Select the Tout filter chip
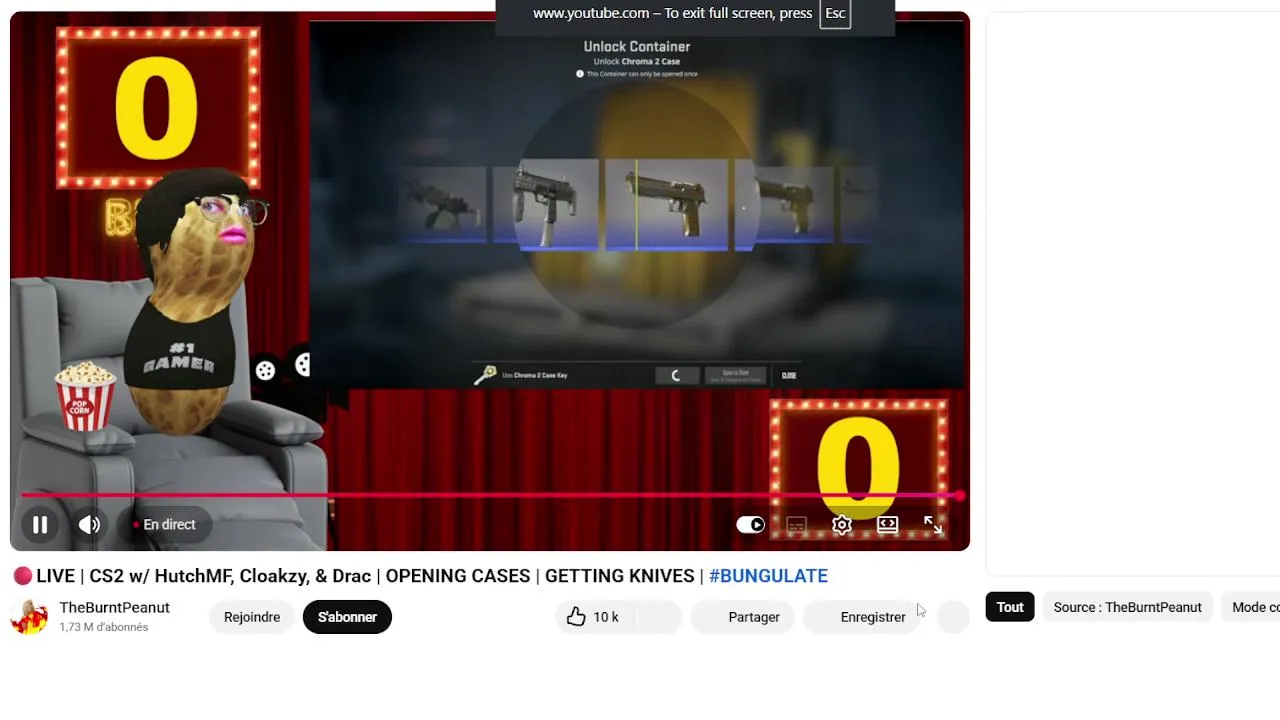This screenshot has height=720, width=1280. pyautogui.click(x=1010, y=607)
